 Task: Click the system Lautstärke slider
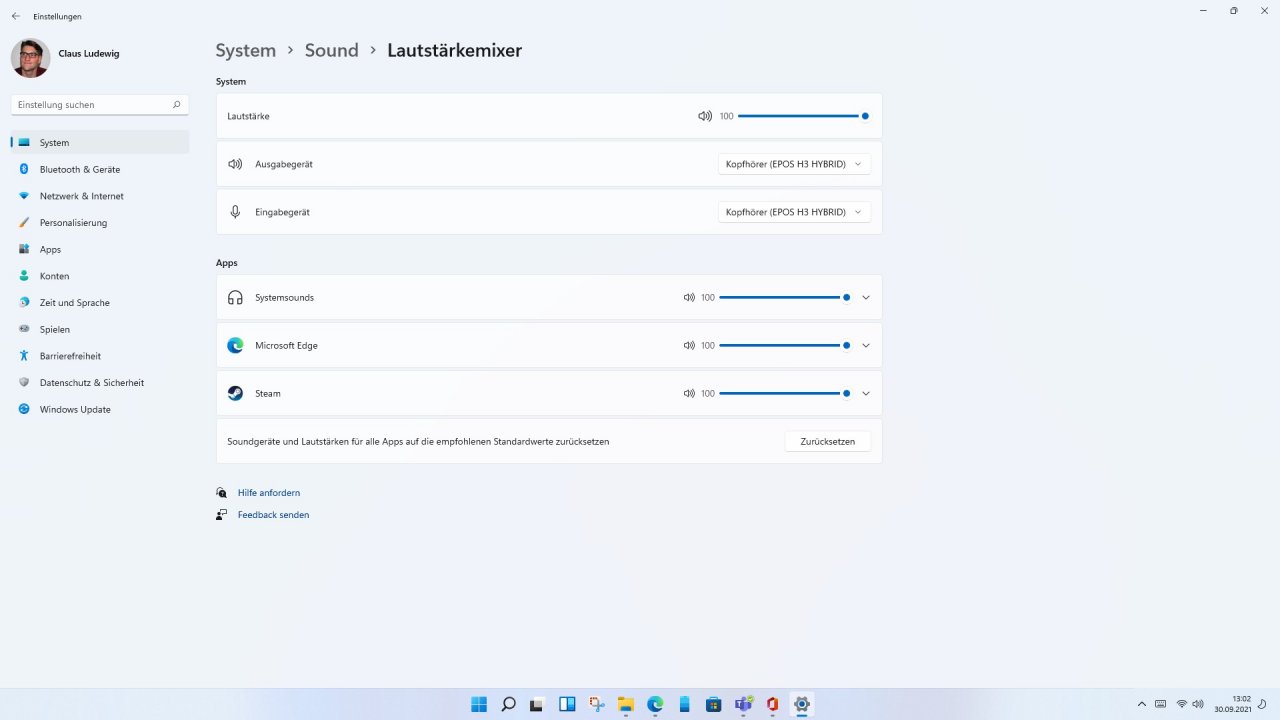coord(803,116)
